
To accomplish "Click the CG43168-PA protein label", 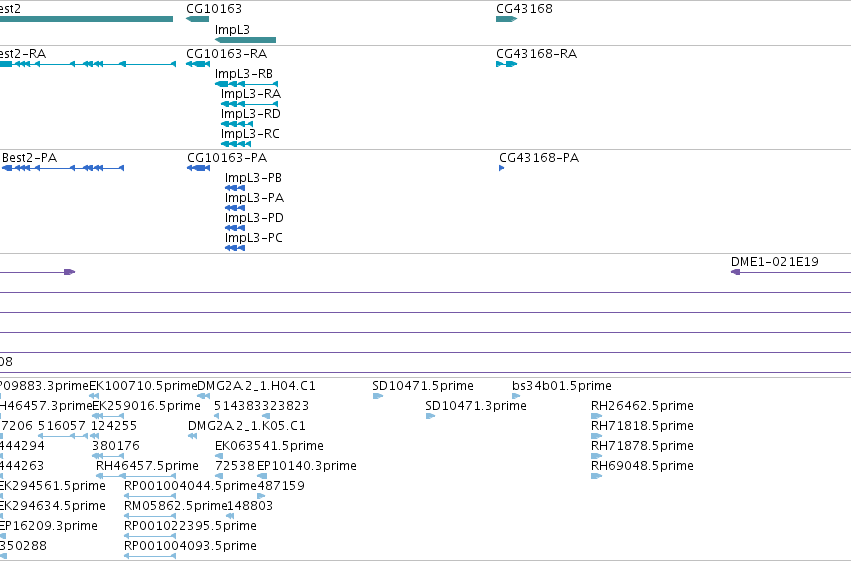I will (539, 158).
